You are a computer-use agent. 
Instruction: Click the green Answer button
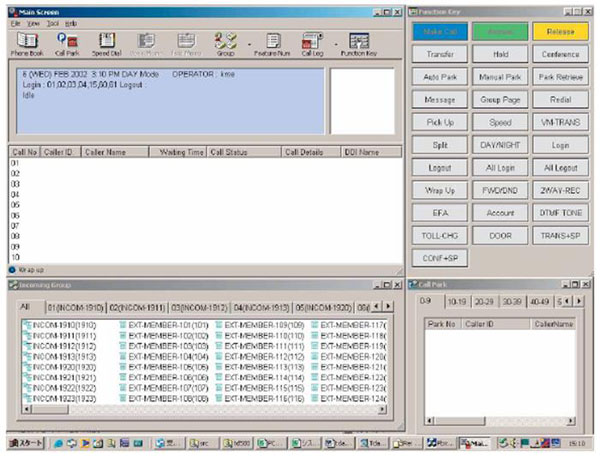click(x=500, y=32)
